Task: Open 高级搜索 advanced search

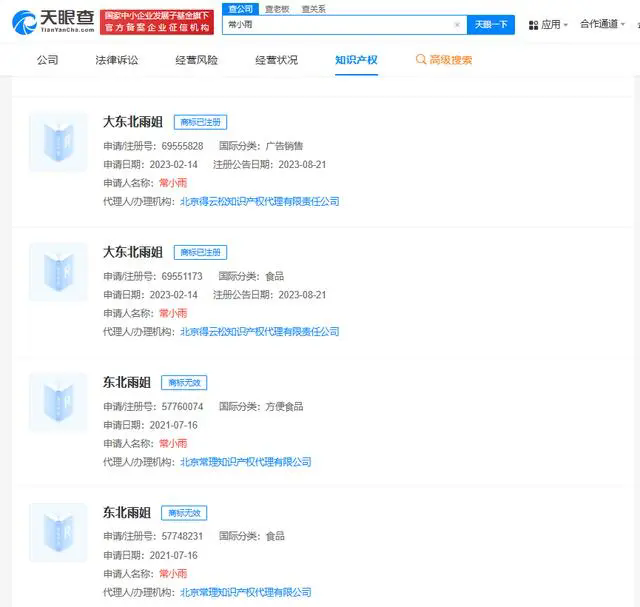Action: [x=444, y=60]
